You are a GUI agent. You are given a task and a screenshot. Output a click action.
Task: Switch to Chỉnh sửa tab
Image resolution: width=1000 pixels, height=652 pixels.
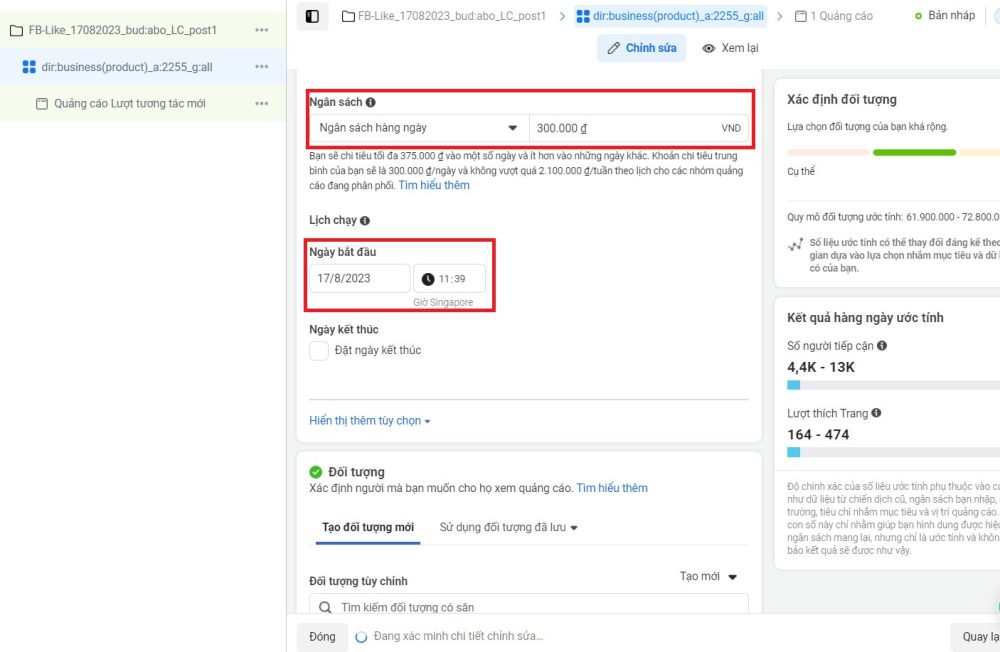[x=642, y=48]
